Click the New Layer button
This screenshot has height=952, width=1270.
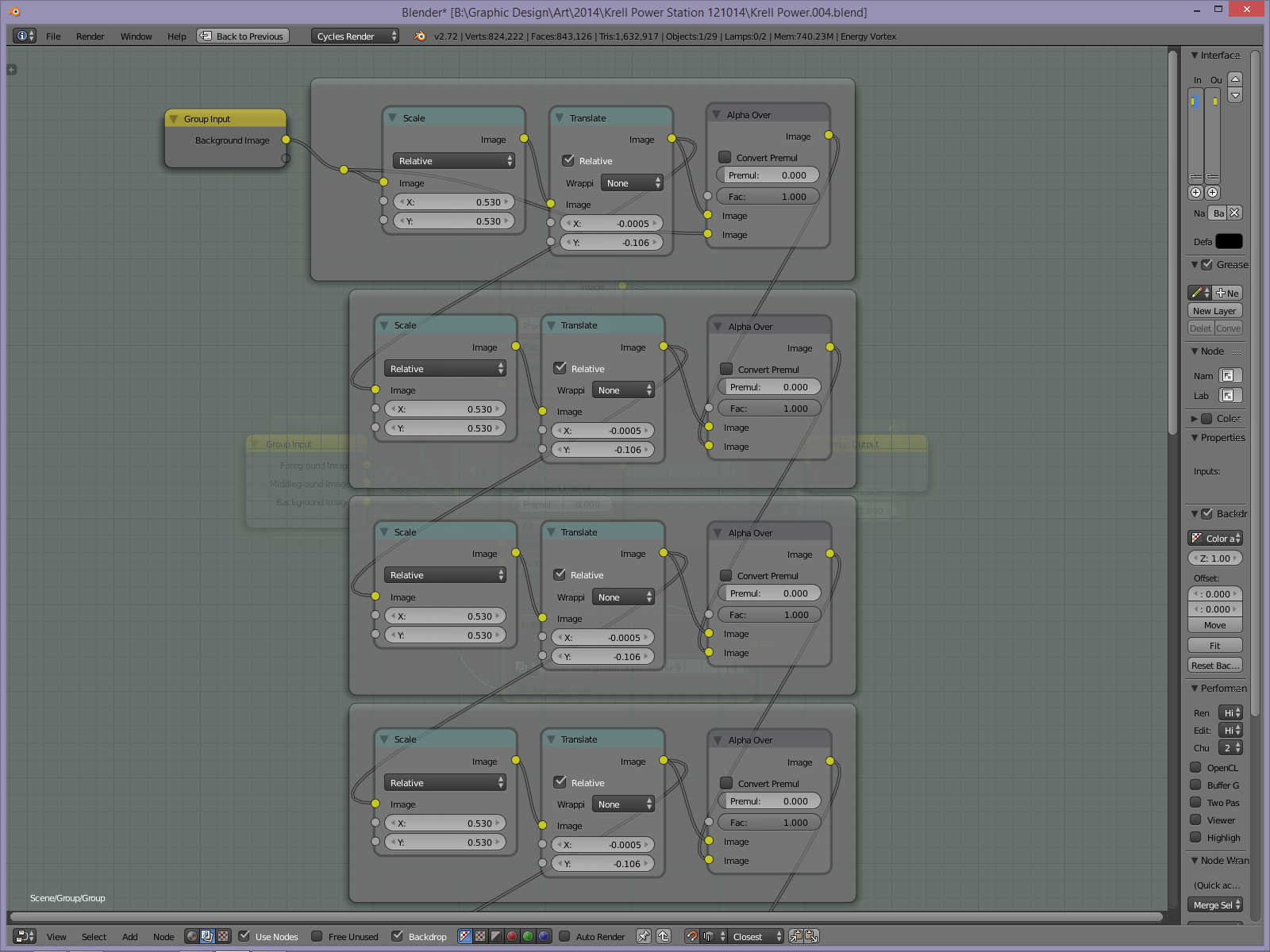click(x=1214, y=311)
